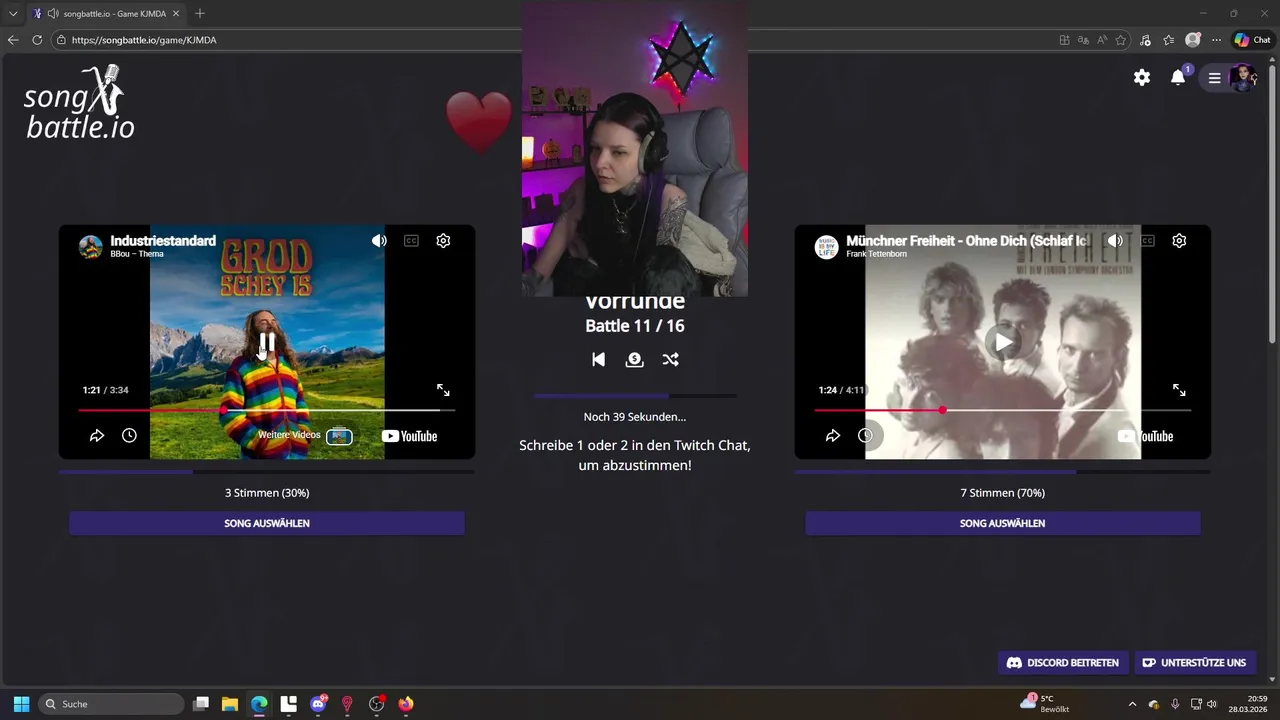This screenshot has height=720, width=1280.
Task: Open Edge split screen icon
Action: click(x=1064, y=40)
